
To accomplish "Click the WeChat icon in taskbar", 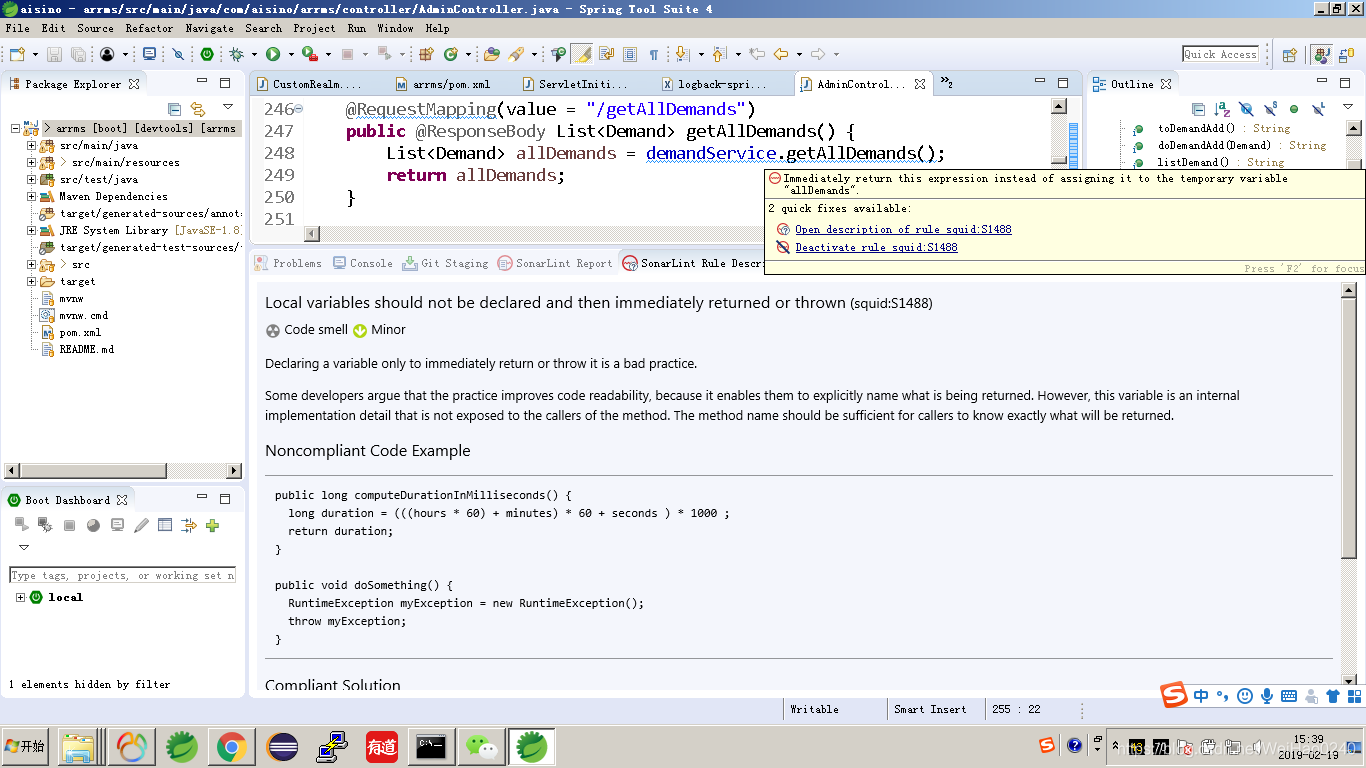I will click(x=482, y=746).
